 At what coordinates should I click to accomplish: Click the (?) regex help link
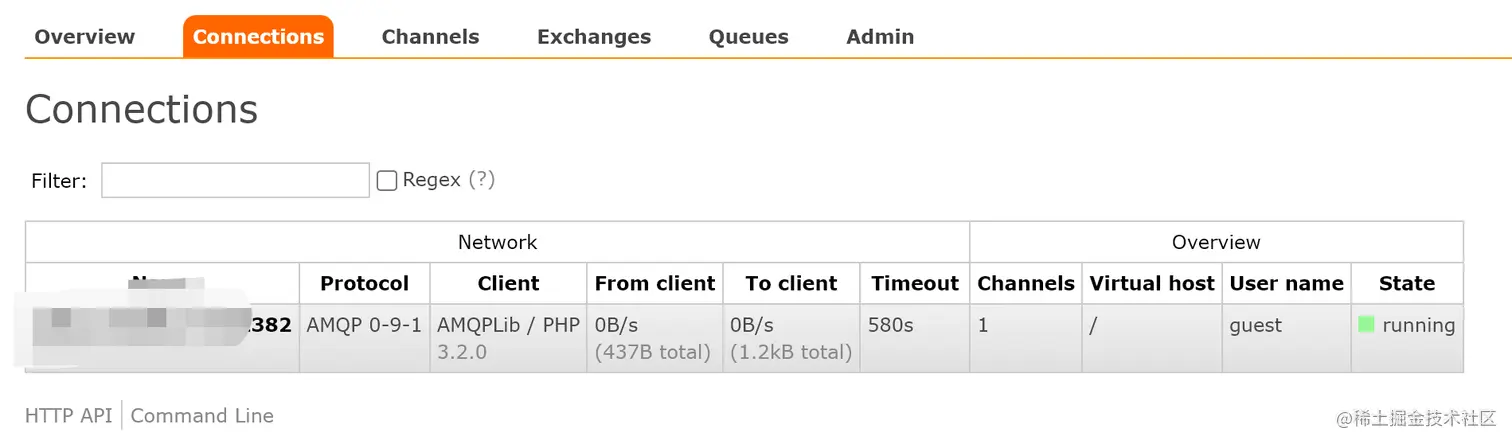pyautogui.click(x=482, y=180)
